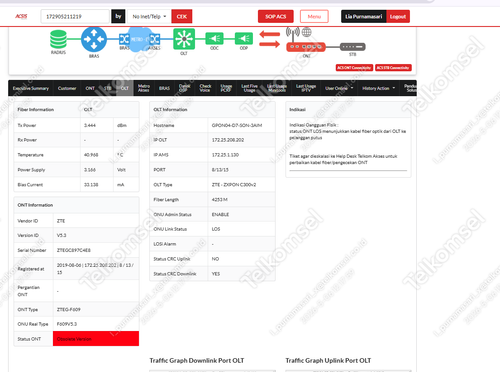Click the red bidirectional arrows icon
This screenshot has width=500, height=372.
270,39
